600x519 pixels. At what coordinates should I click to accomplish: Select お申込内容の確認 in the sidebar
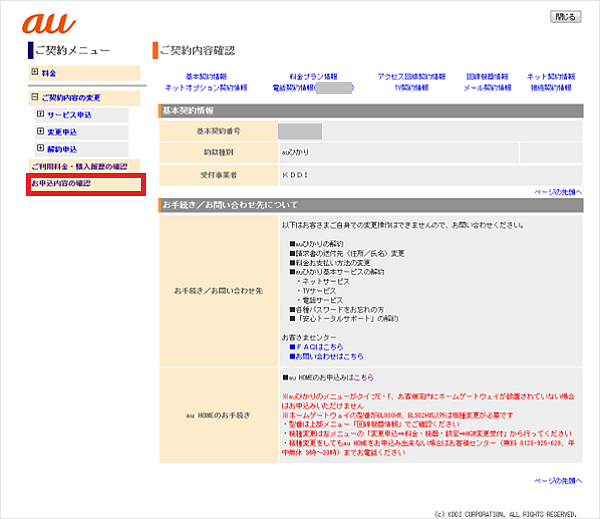tap(61, 184)
